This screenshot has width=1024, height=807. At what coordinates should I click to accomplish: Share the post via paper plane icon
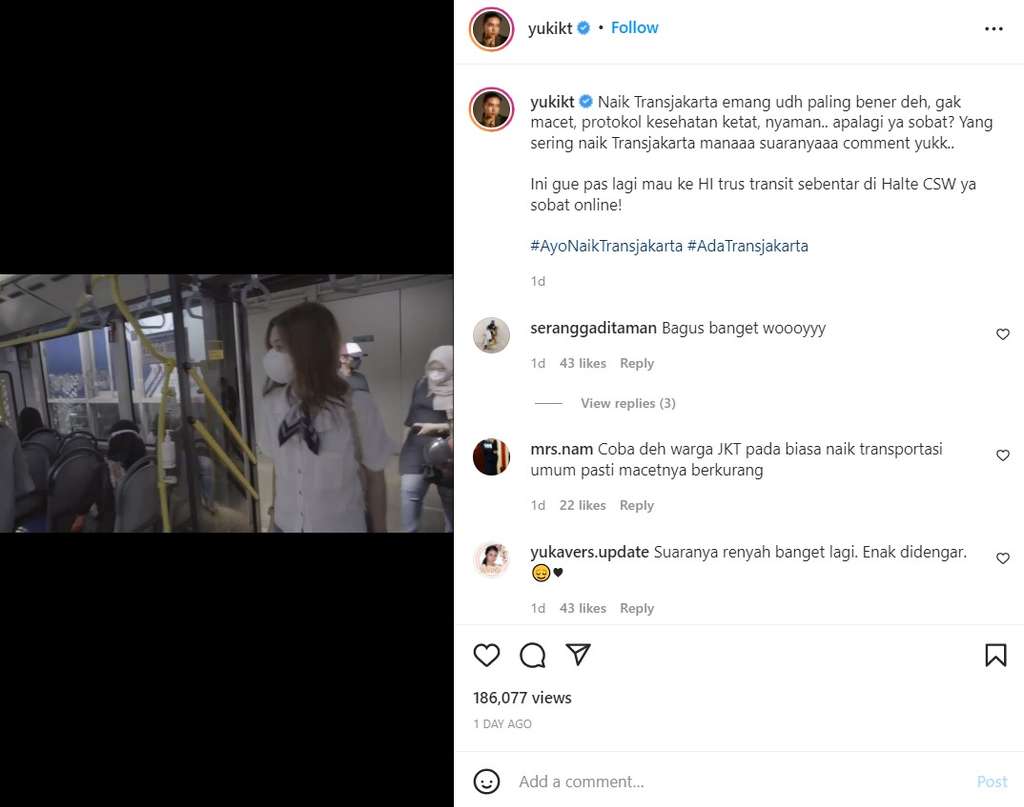click(x=578, y=654)
